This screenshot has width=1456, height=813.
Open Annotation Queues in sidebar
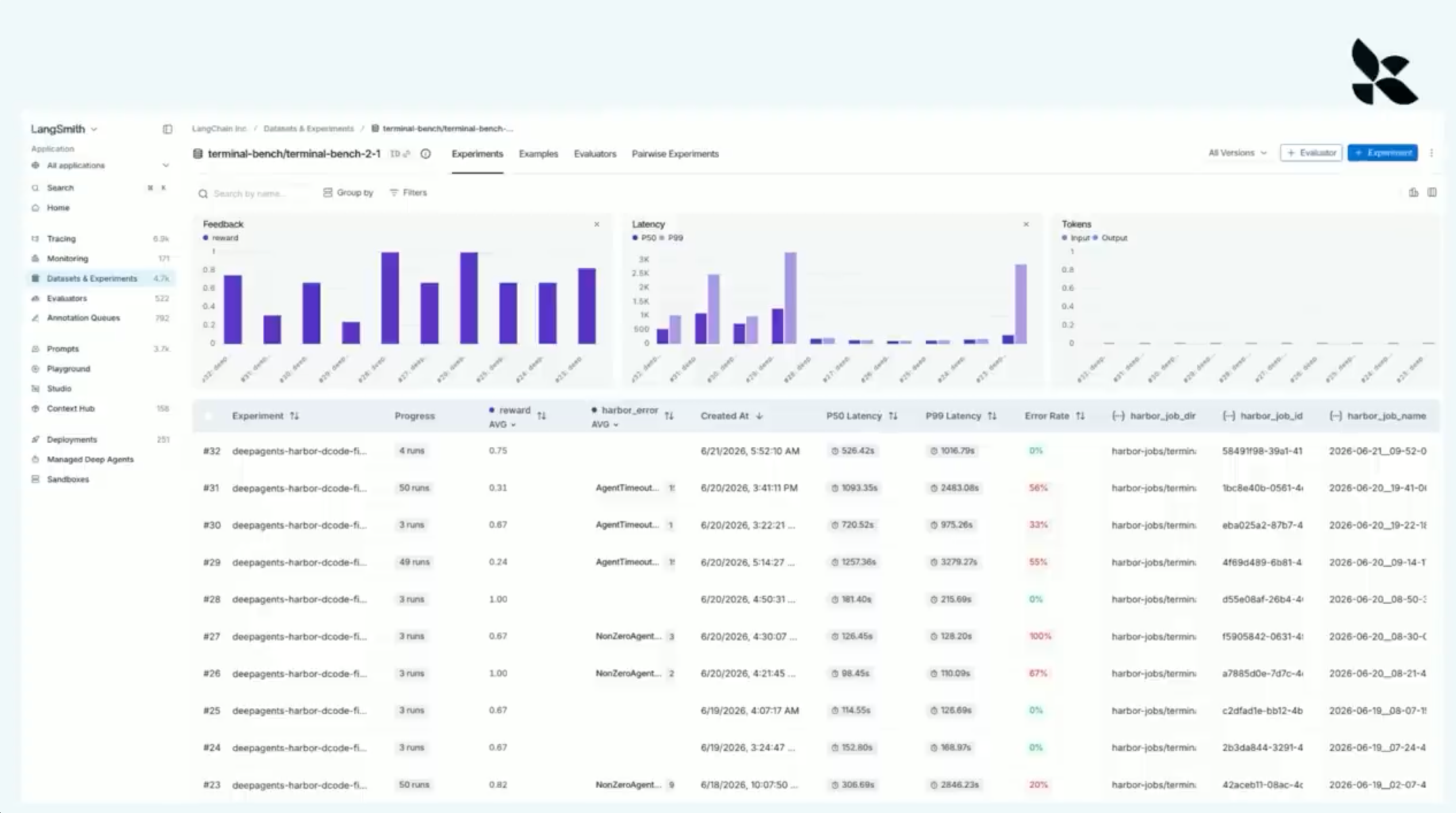pyautogui.click(x=83, y=318)
